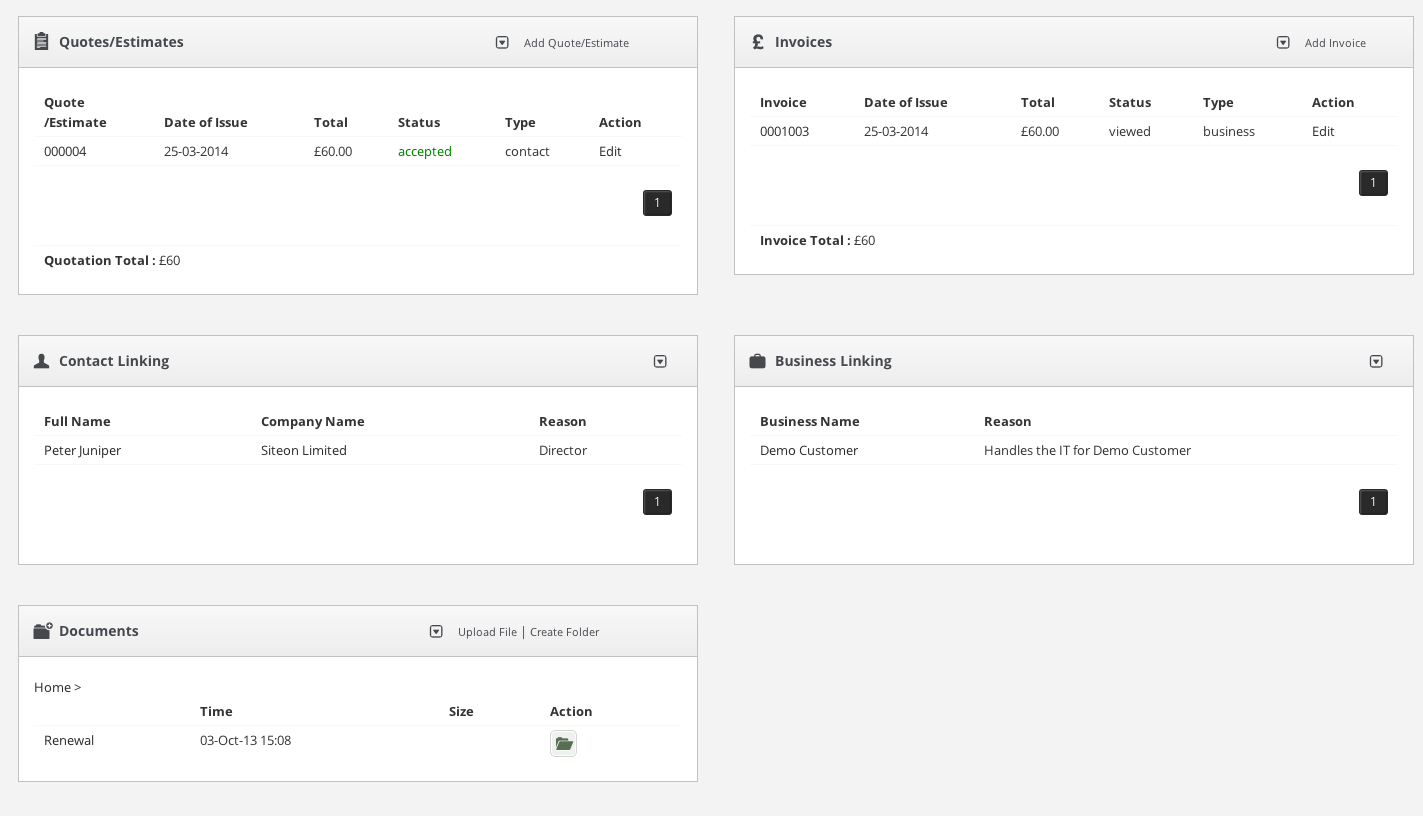Collapse the Invoices panel arrow
Viewport: 1423px width, 816px height.
pos(1283,43)
